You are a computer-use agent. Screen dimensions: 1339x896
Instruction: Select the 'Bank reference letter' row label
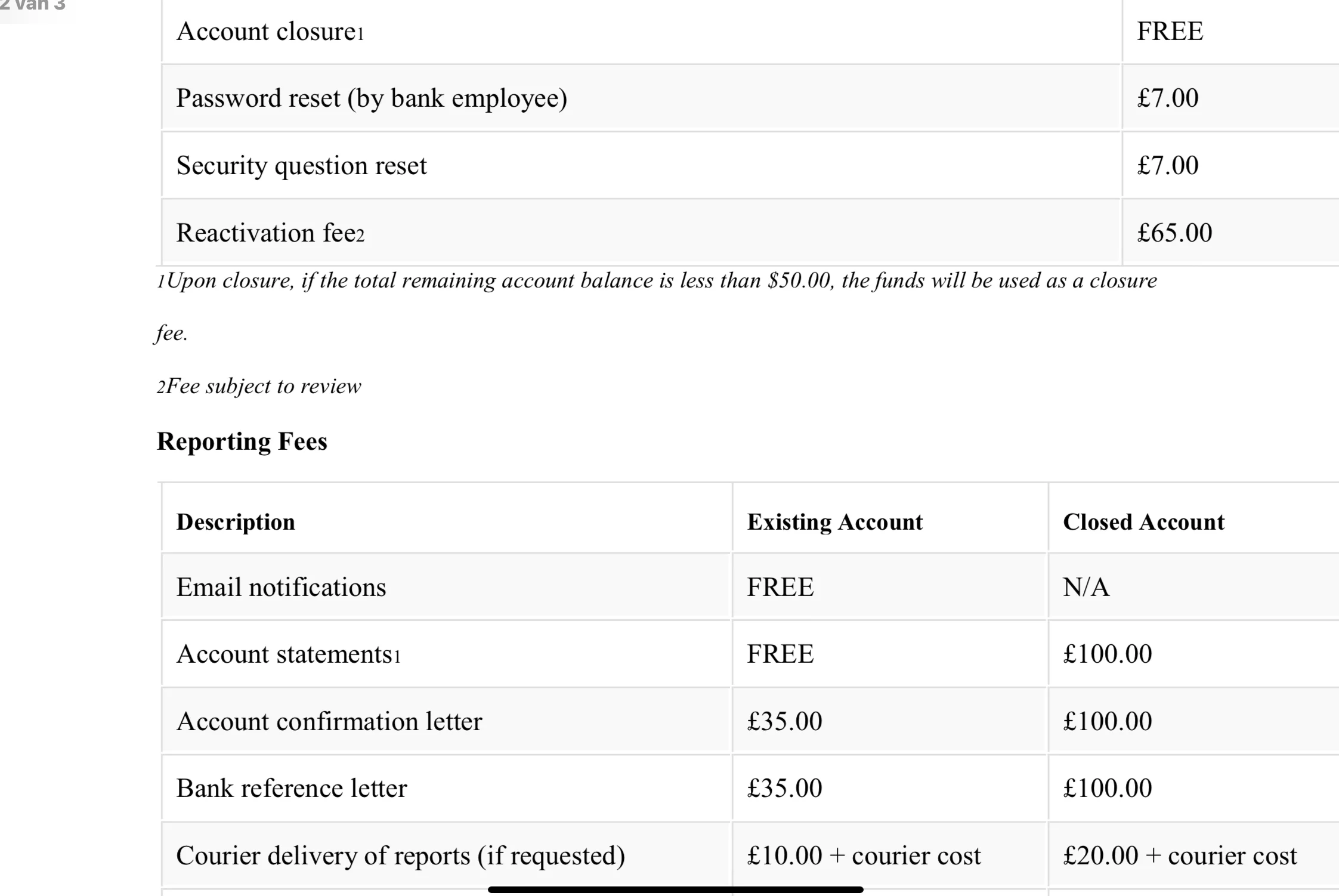pos(292,789)
